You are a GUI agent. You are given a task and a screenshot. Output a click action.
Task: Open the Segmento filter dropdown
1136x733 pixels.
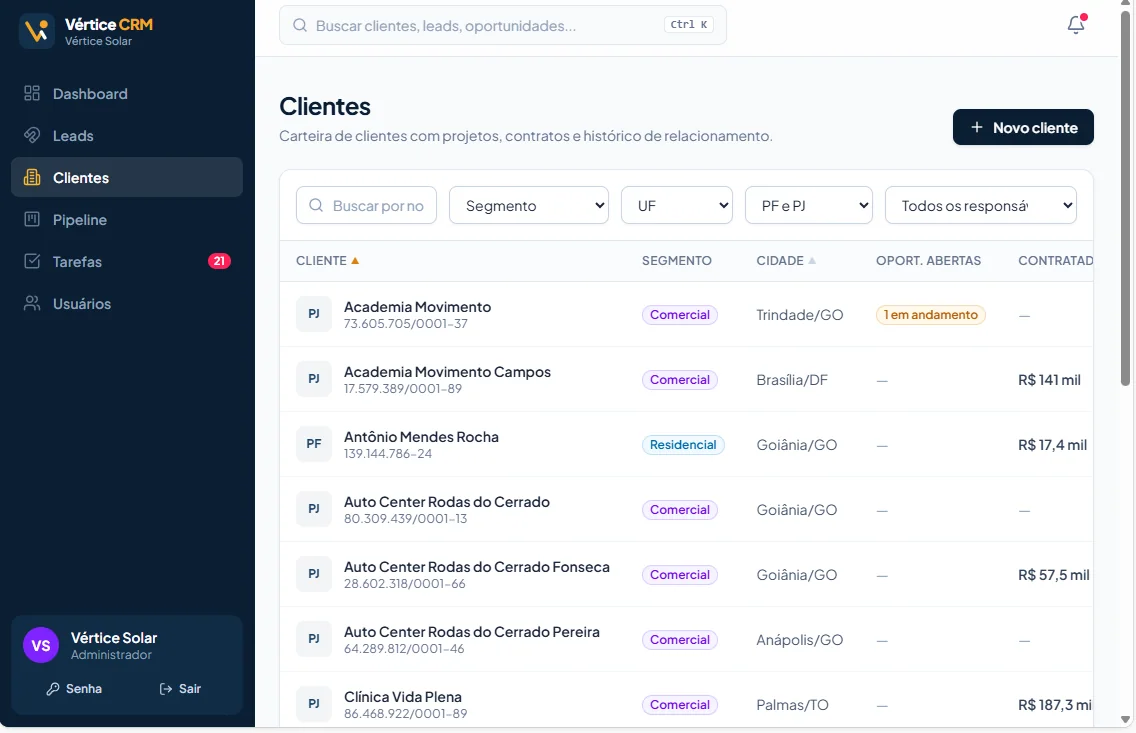(529, 206)
